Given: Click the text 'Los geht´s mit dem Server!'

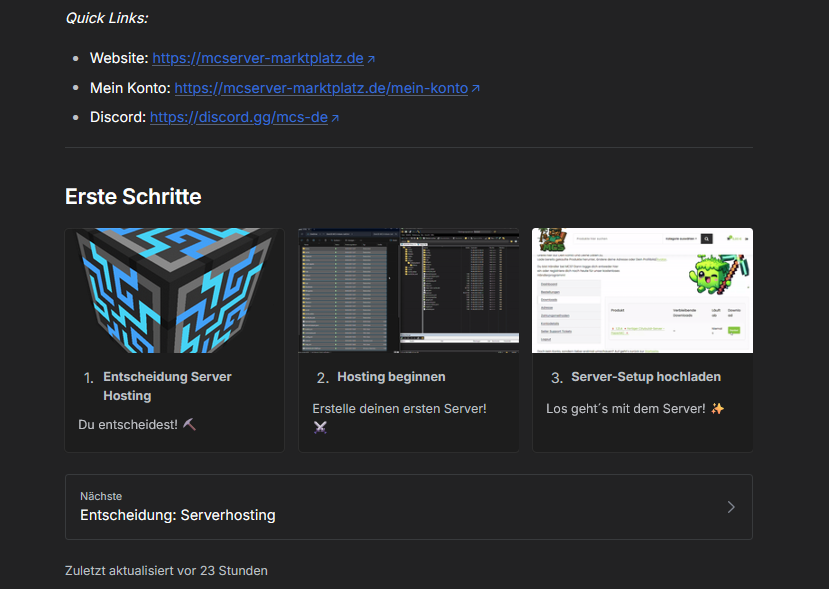Looking at the screenshot, I should (x=625, y=409).
